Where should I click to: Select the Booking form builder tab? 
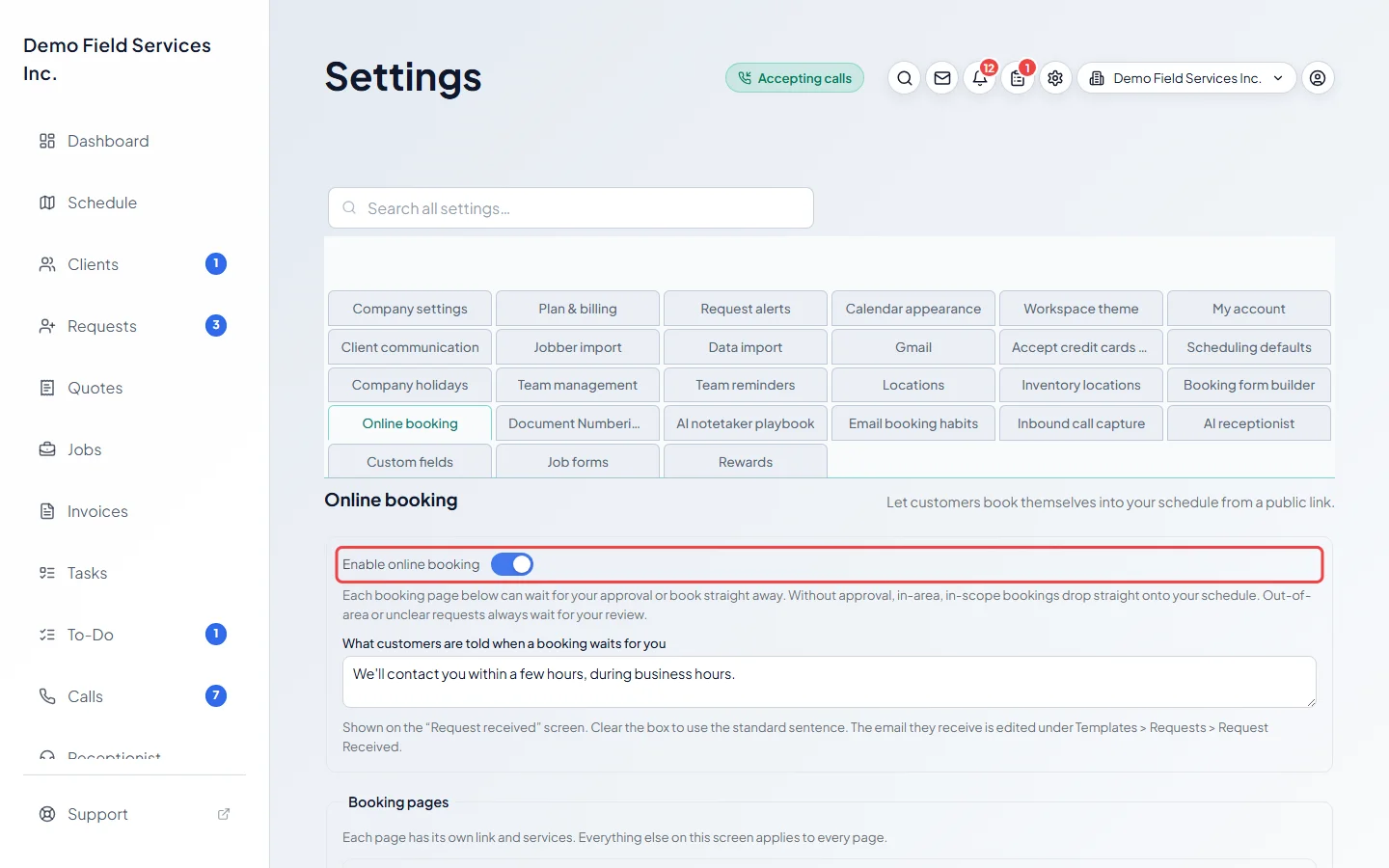click(1249, 385)
